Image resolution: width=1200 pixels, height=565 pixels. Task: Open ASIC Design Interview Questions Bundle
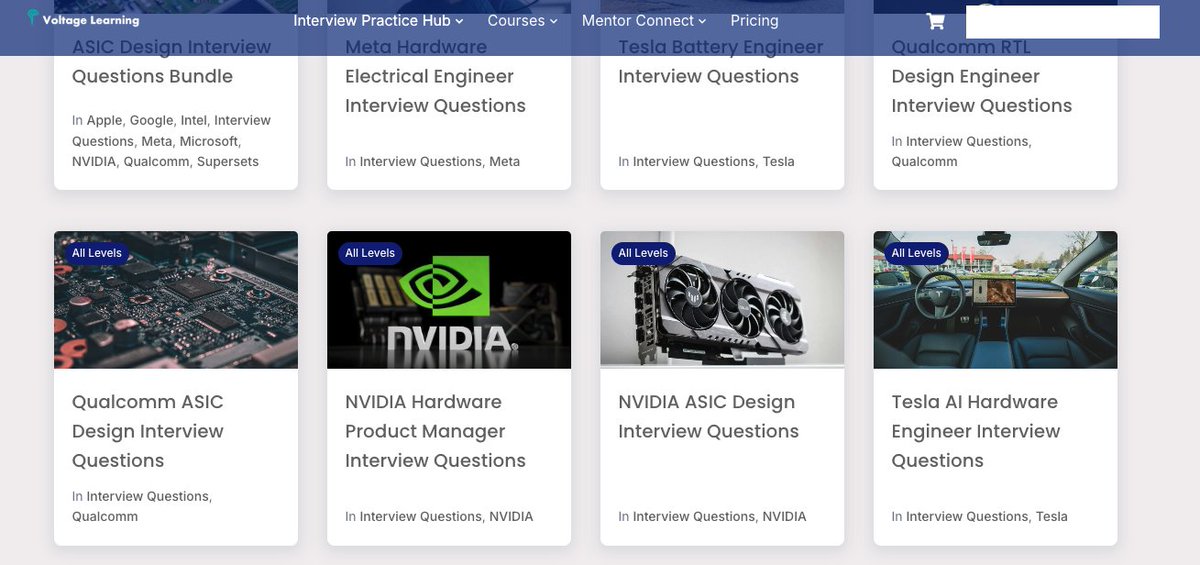[x=171, y=62]
